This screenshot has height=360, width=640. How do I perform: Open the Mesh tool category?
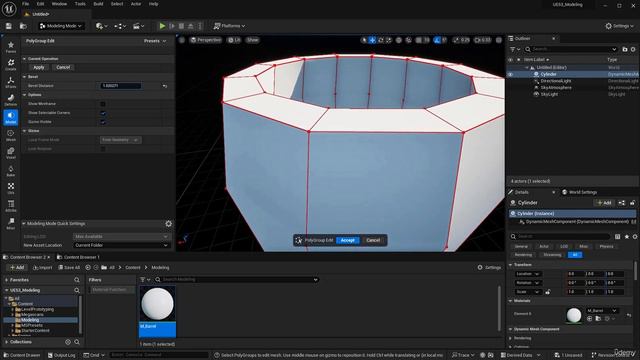[11, 135]
